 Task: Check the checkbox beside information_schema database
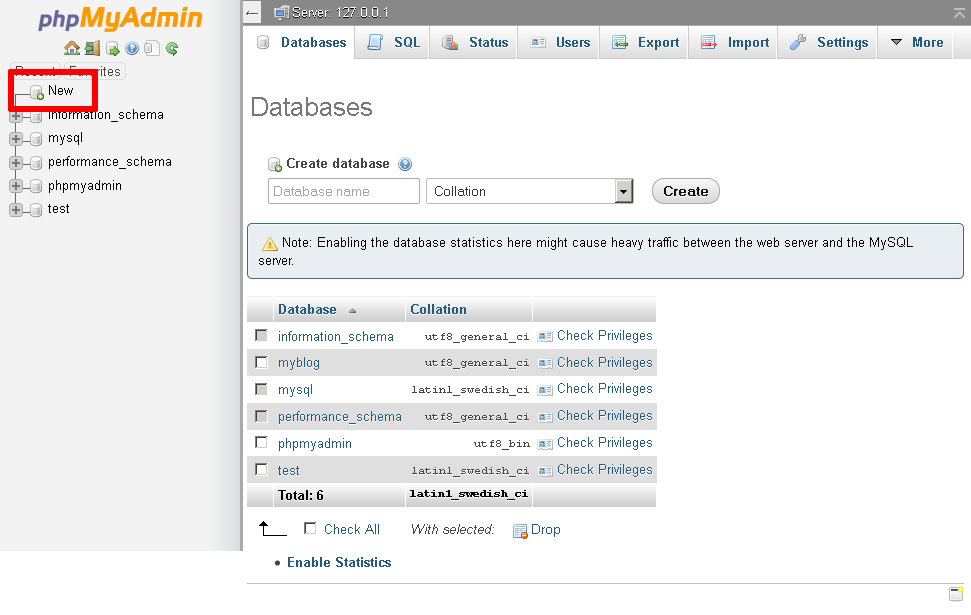click(x=260, y=335)
